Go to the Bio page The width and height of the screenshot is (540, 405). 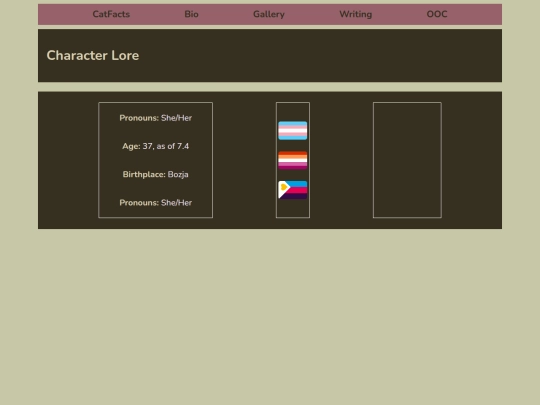pos(191,14)
